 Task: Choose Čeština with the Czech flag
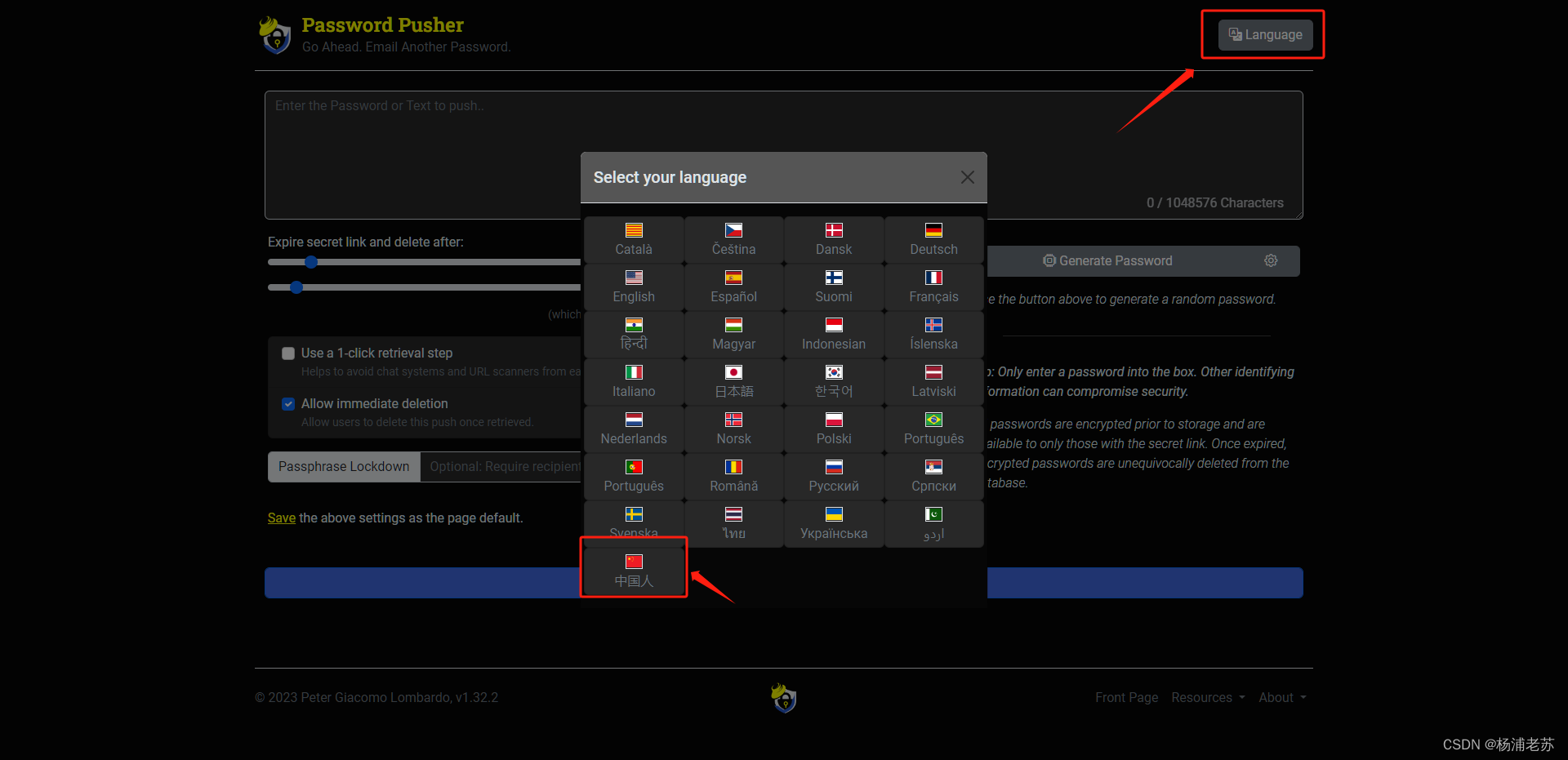[x=733, y=240]
